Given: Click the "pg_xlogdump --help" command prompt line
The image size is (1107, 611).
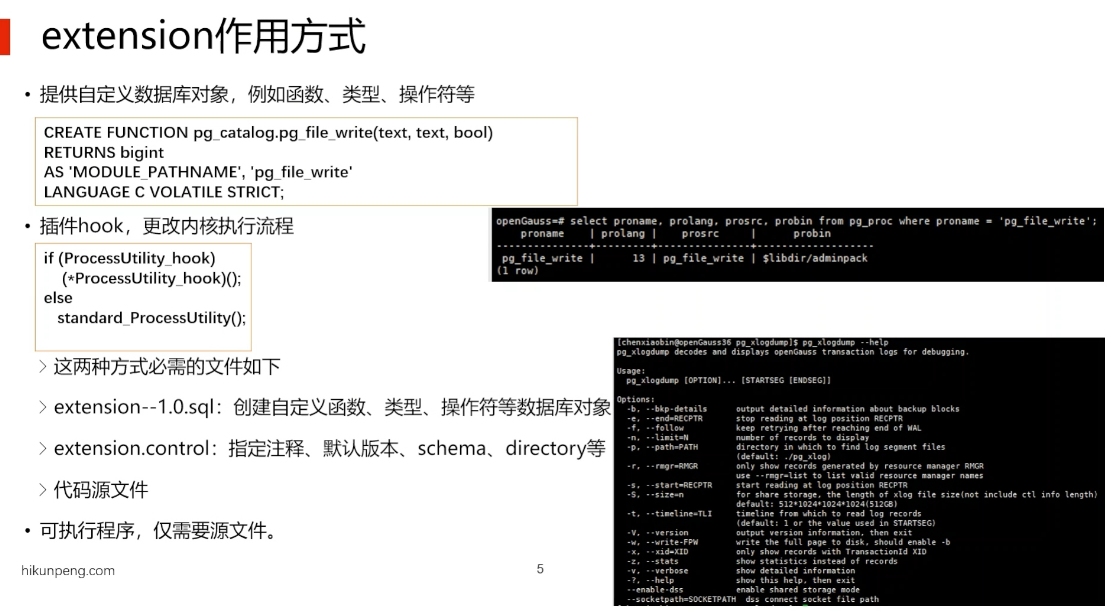Looking at the screenshot, I should tap(753, 343).
